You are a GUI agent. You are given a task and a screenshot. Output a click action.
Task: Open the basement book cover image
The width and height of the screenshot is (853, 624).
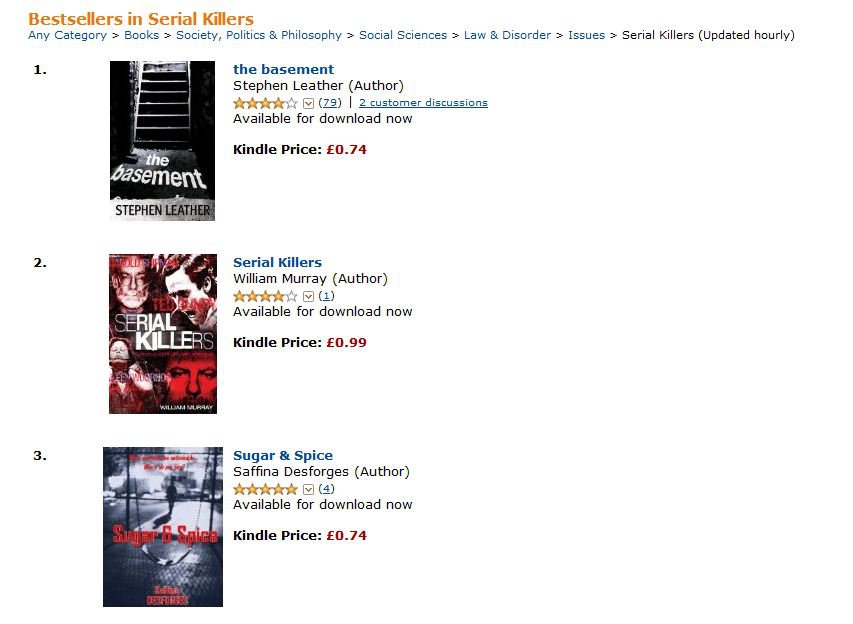(162, 141)
